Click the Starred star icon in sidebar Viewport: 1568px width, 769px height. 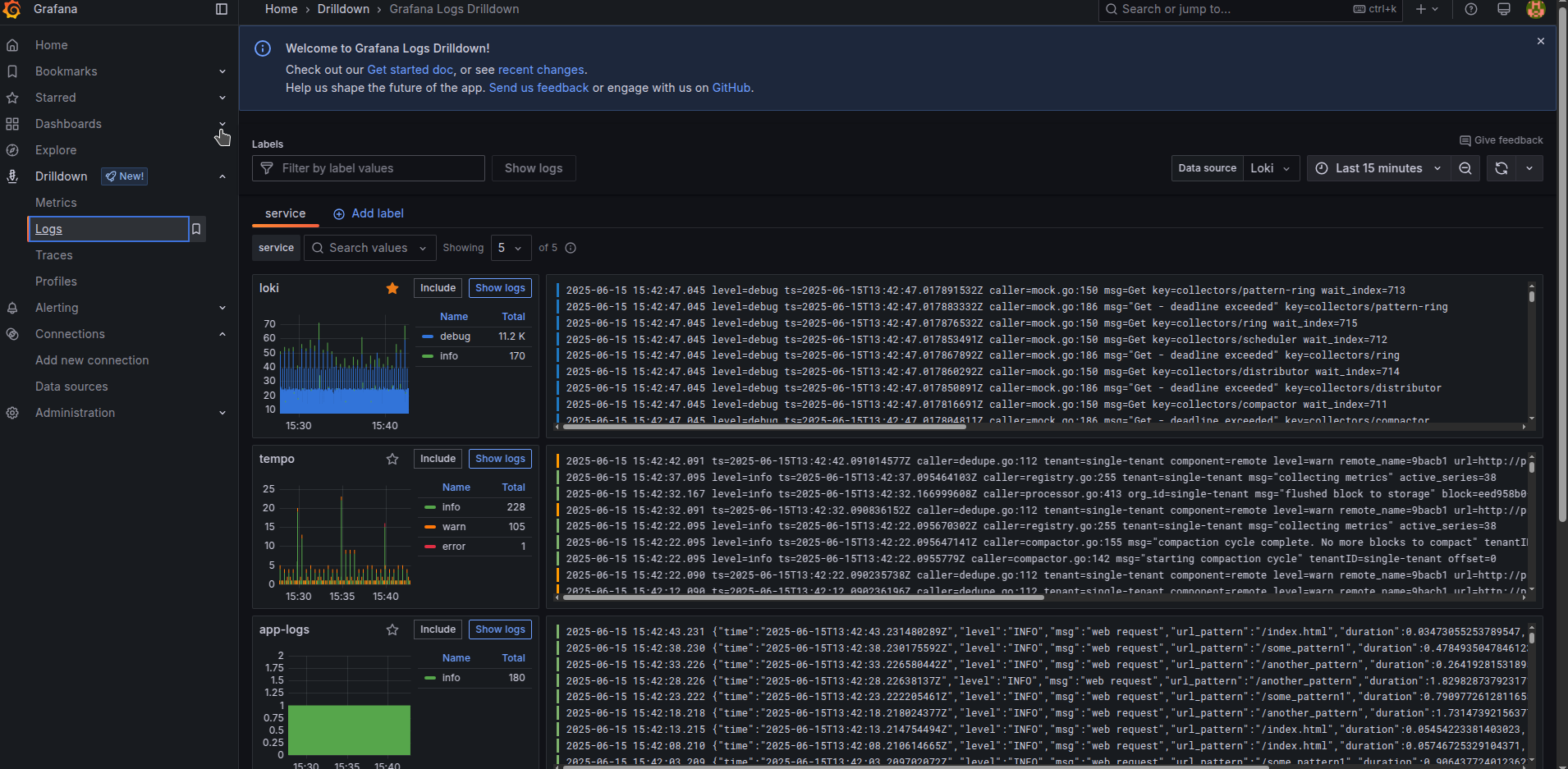[12, 98]
